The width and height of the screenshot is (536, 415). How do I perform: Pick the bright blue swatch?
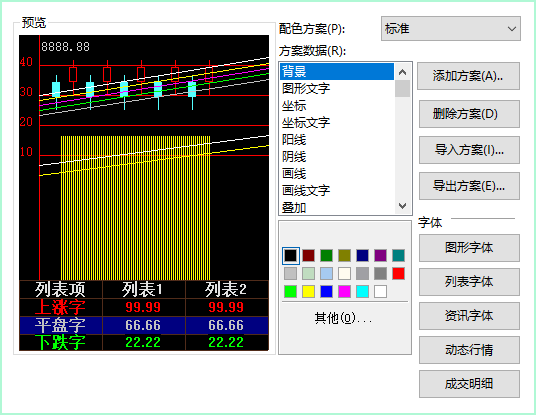(326, 292)
